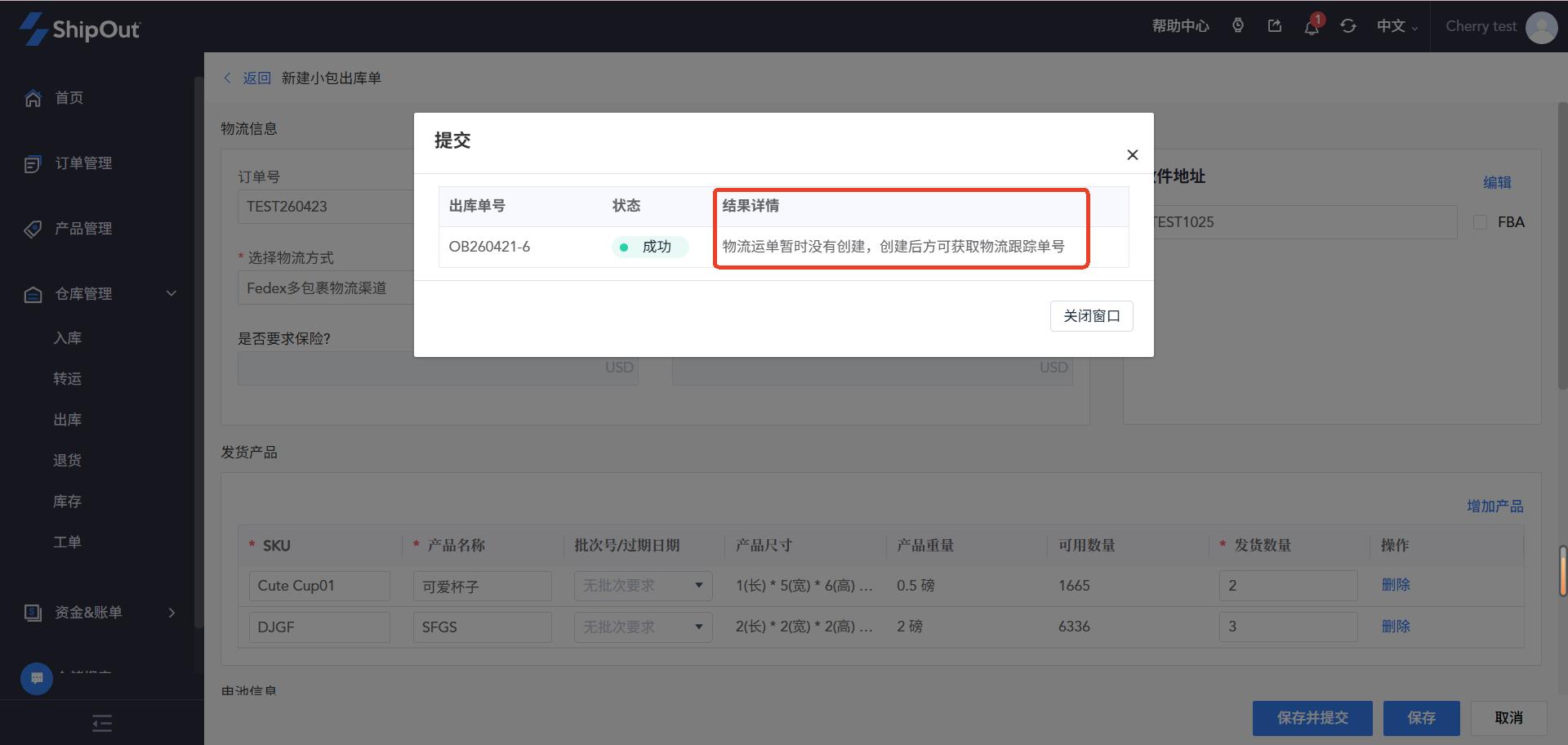Screen dimensions: 1568x745
Task: Click the export share icon in header
Action: coord(1275,26)
